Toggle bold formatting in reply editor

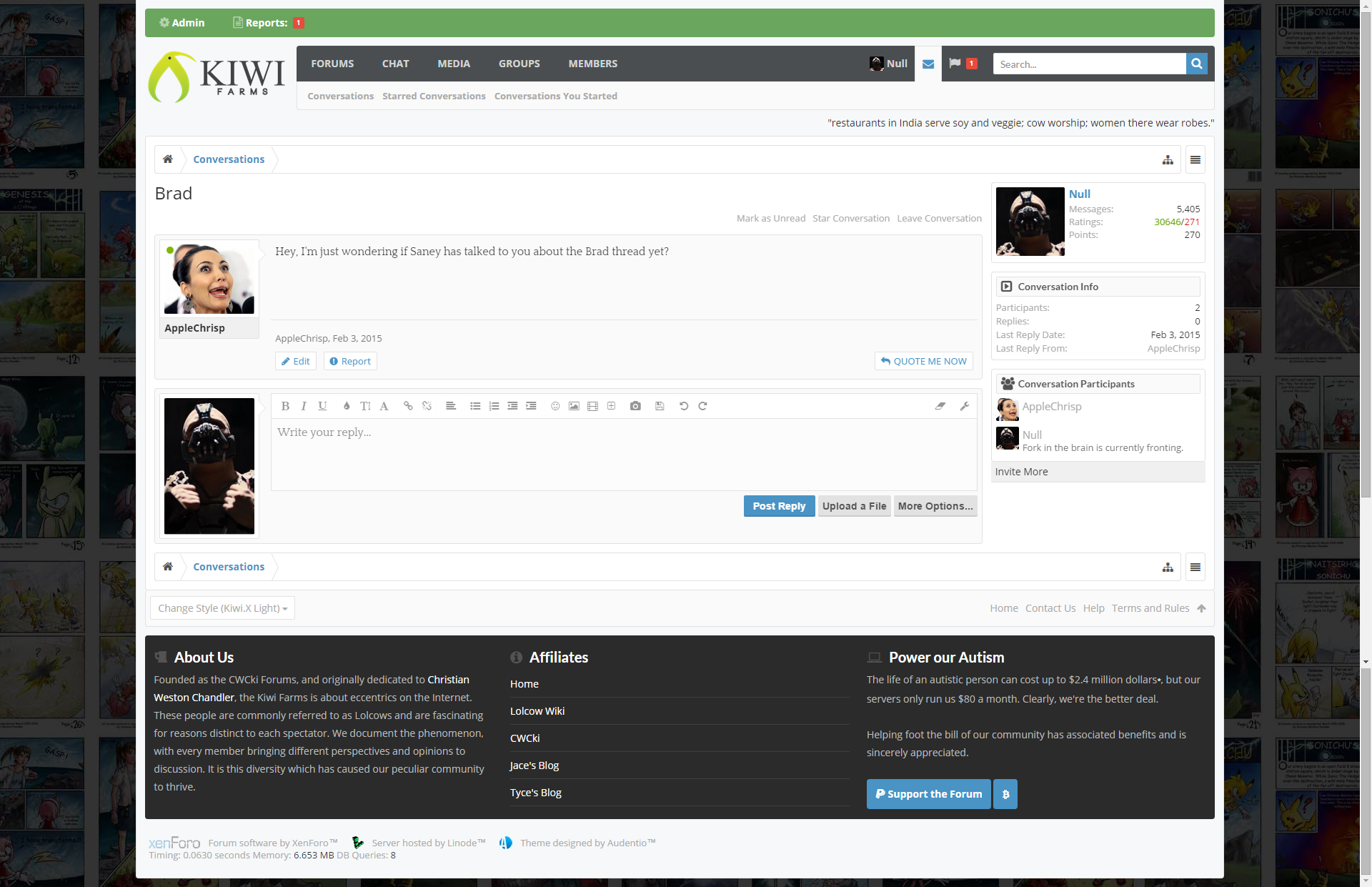pos(285,406)
